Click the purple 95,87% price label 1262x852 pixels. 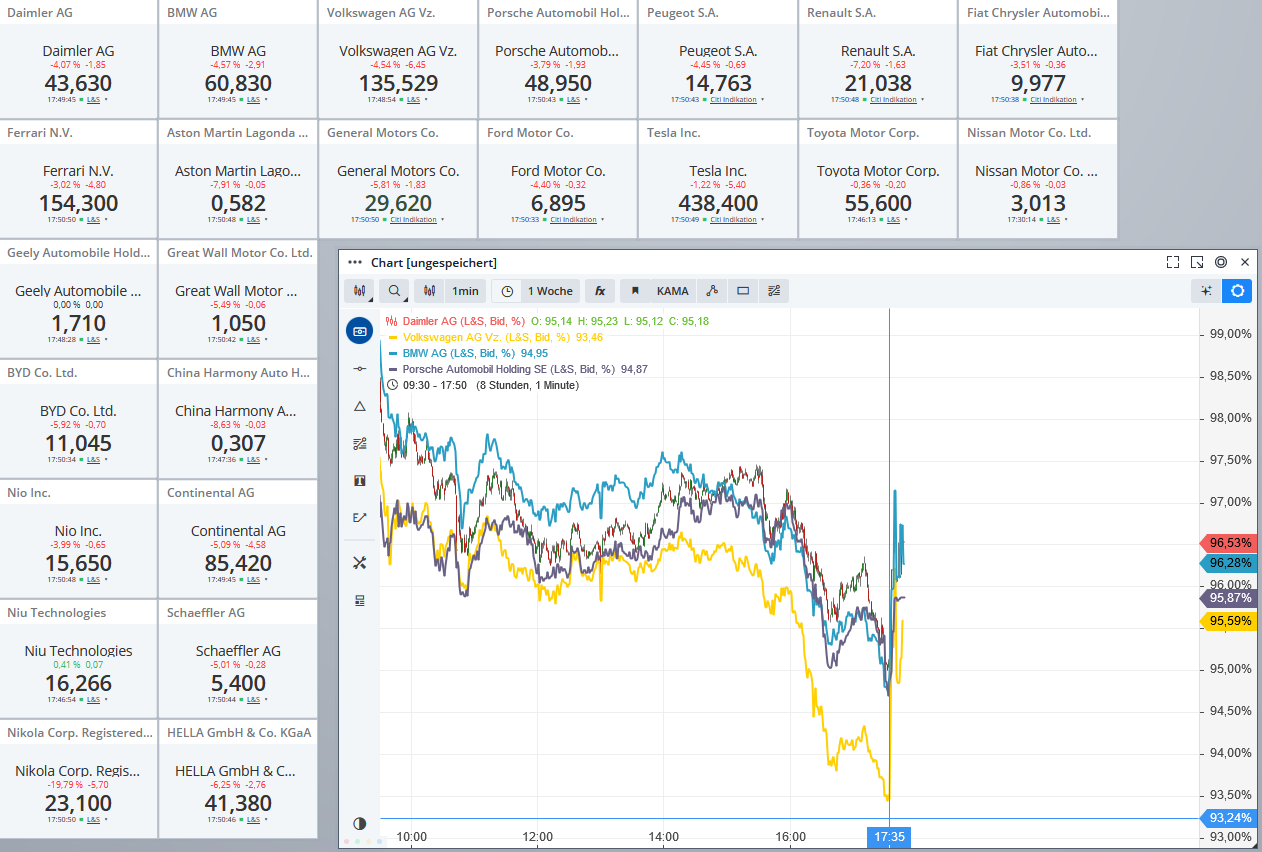pos(1229,598)
